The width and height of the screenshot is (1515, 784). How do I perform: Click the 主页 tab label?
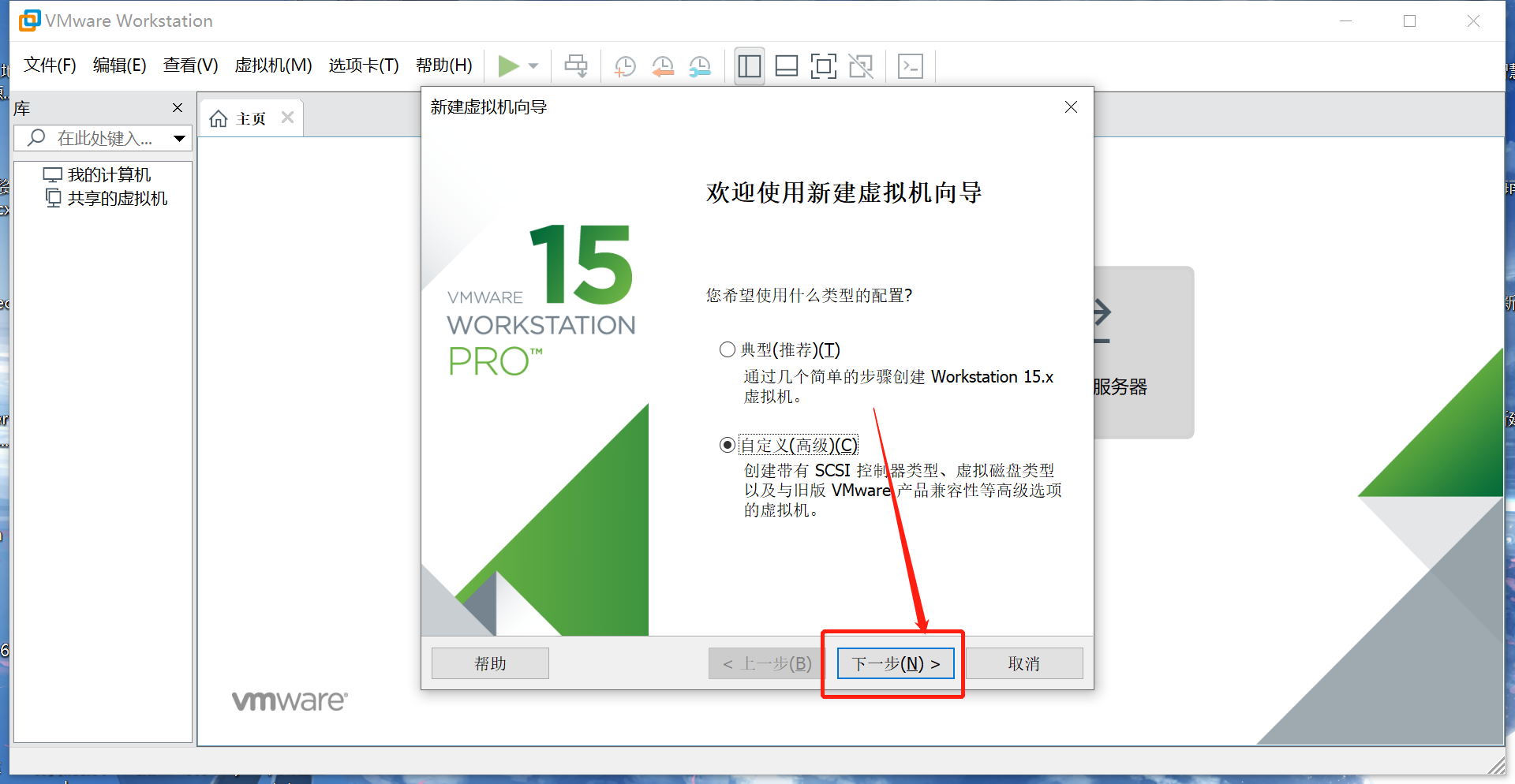pyautogui.click(x=252, y=119)
